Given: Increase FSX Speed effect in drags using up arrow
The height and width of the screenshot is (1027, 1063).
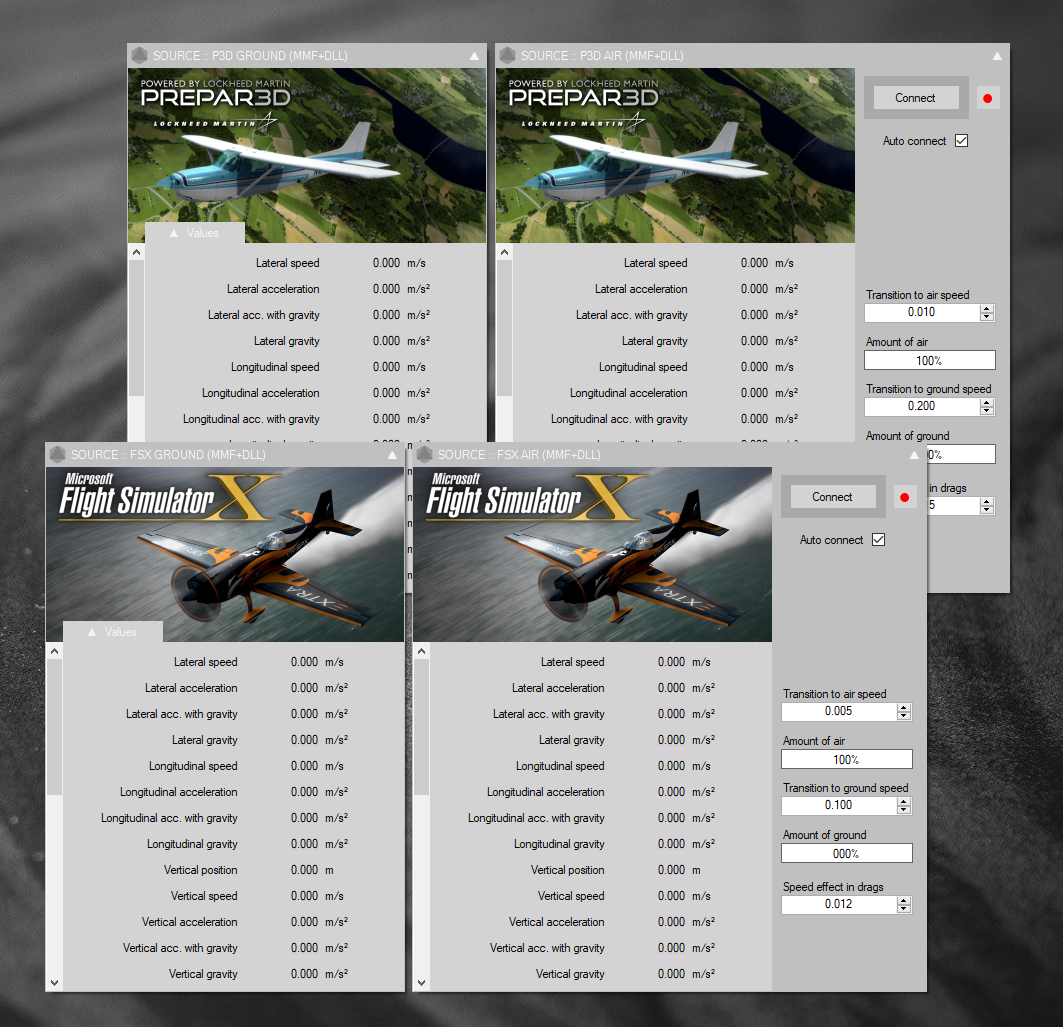Looking at the screenshot, I should coord(904,900).
